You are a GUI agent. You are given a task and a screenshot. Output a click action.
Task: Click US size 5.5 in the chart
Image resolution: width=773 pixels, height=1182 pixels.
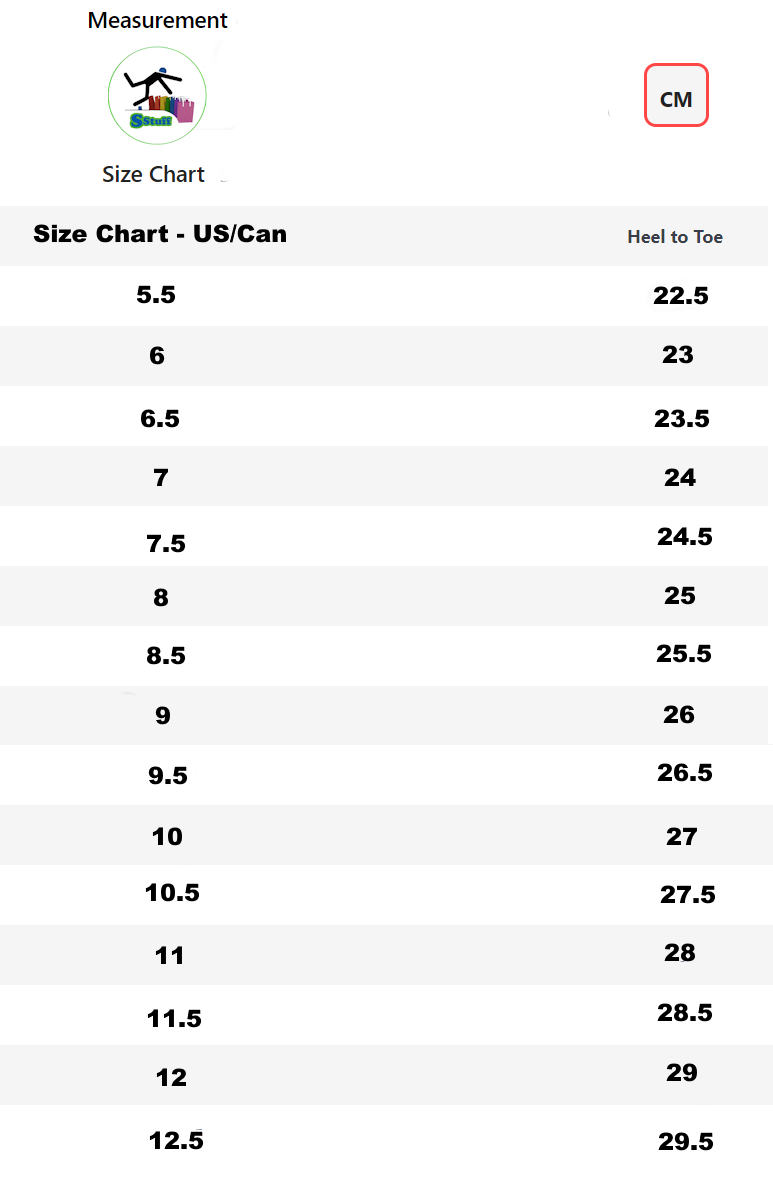click(x=156, y=295)
